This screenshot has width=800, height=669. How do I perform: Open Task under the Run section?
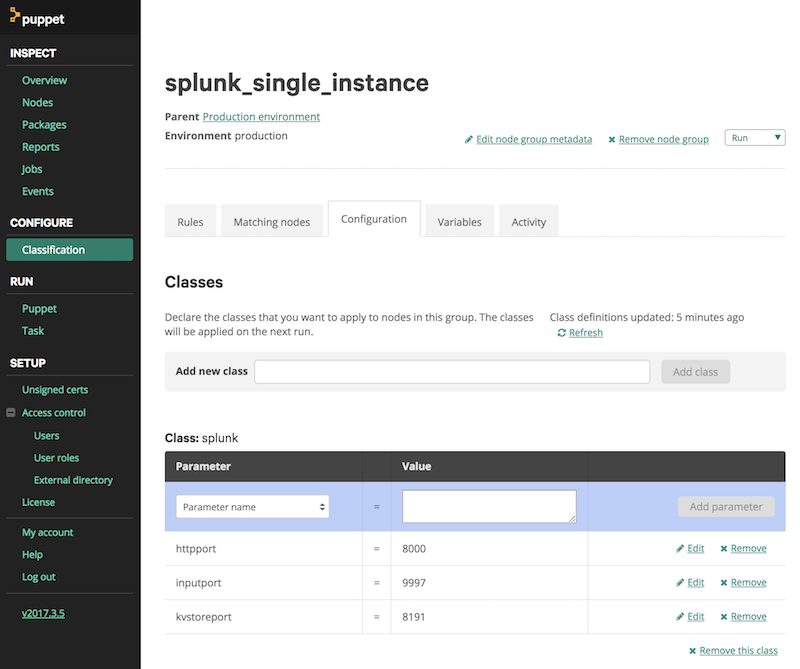click(x=33, y=331)
